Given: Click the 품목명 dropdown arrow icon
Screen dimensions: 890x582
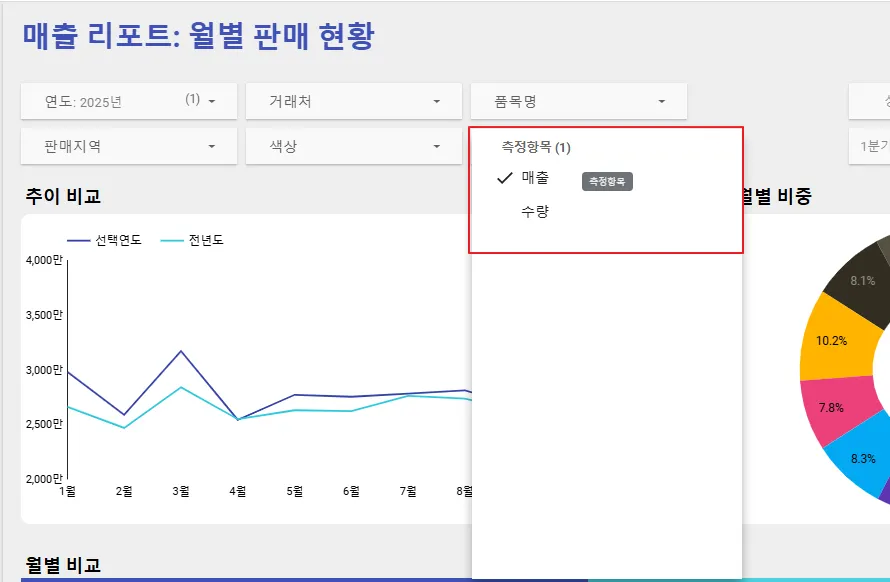Looking at the screenshot, I should point(661,102).
